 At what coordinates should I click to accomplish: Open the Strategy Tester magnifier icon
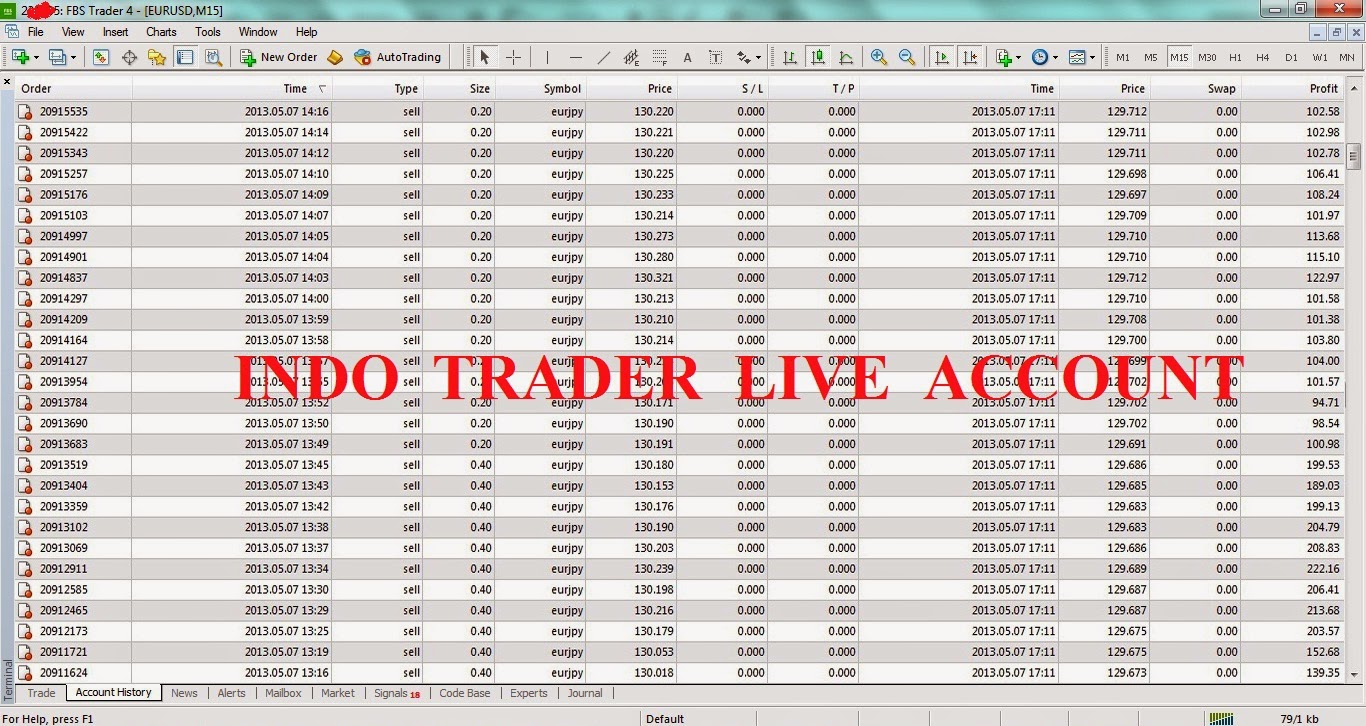point(213,57)
